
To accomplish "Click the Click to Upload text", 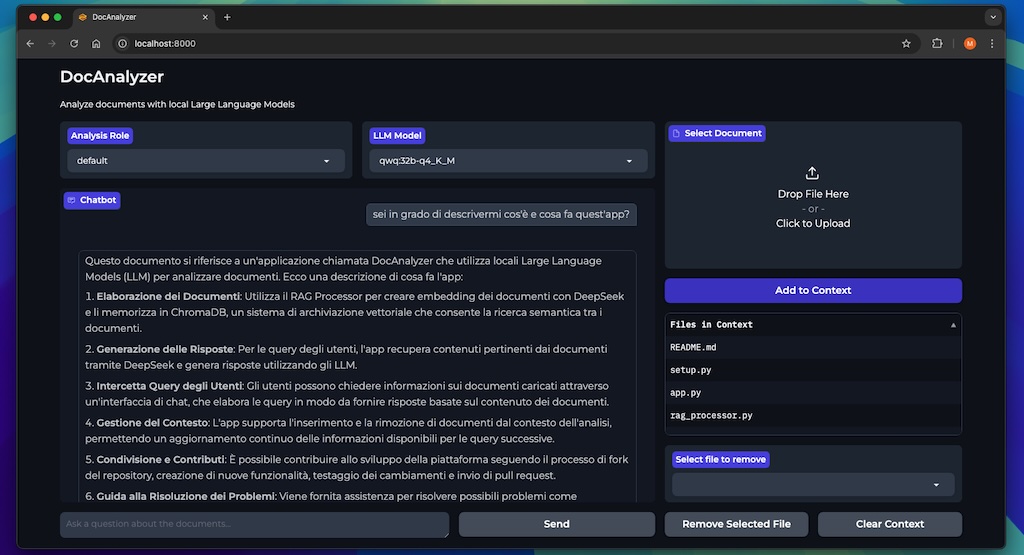I will pyautogui.click(x=813, y=223).
